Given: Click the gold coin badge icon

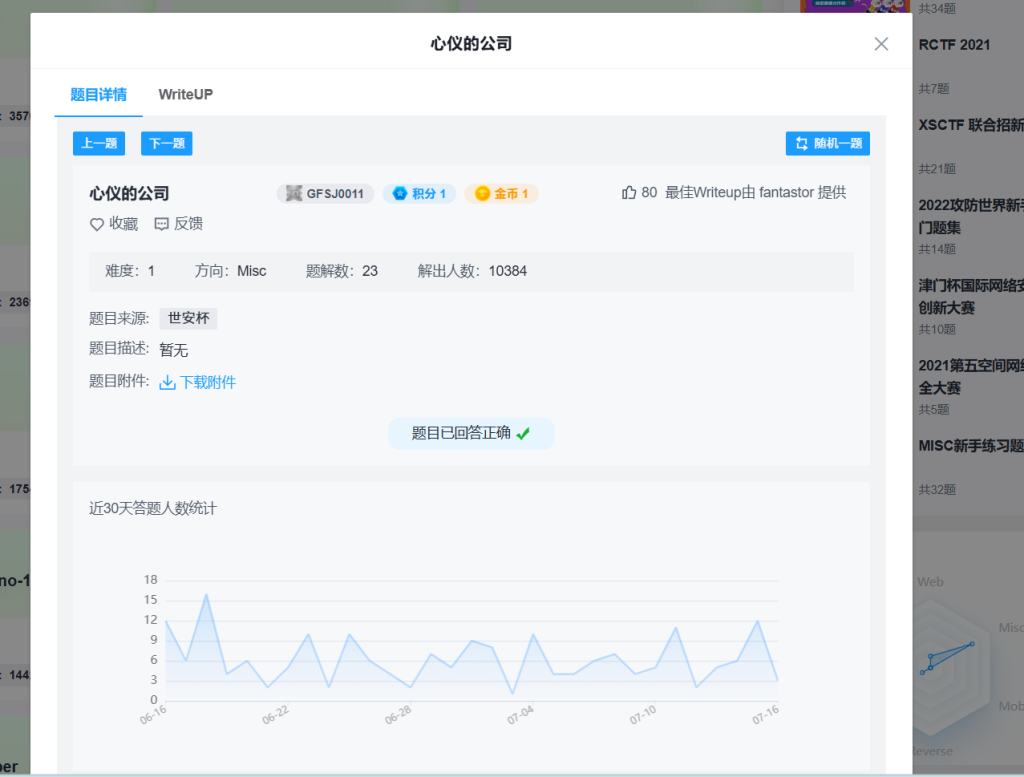Looking at the screenshot, I should click(482, 194).
